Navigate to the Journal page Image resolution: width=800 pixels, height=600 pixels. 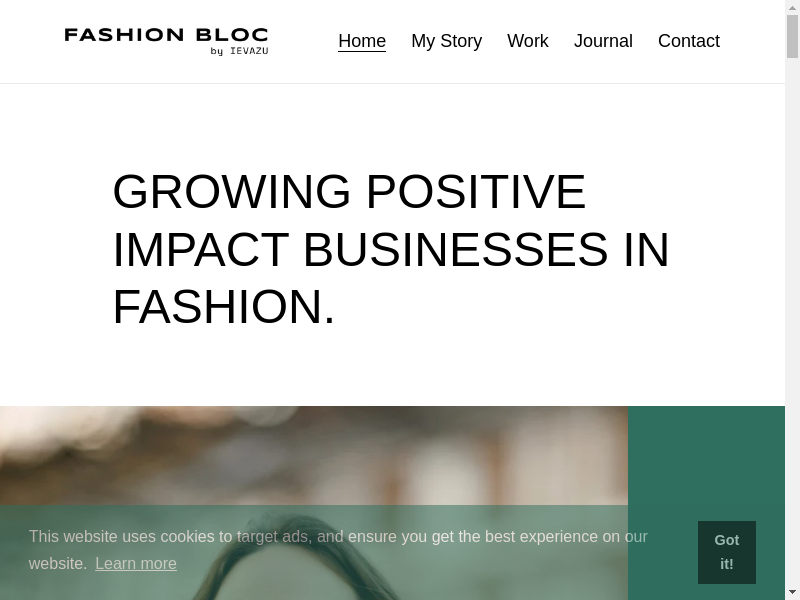click(x=603, y=41)
